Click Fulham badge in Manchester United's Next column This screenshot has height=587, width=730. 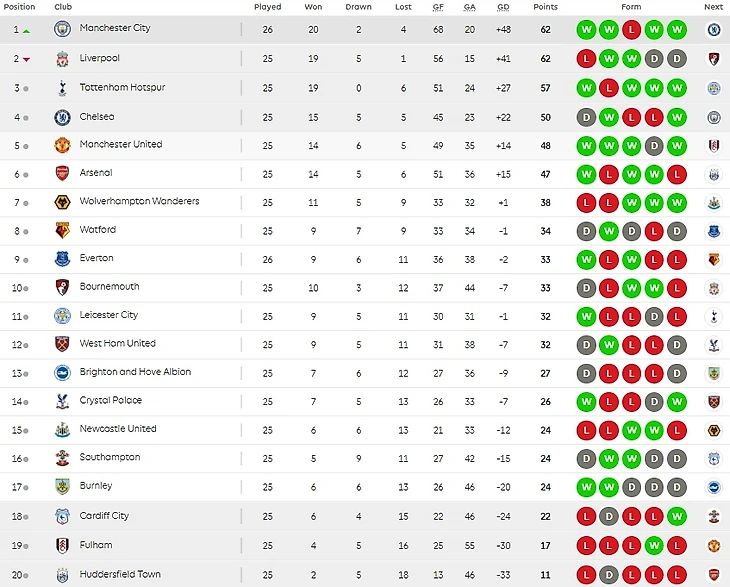(x=714, y=145)
